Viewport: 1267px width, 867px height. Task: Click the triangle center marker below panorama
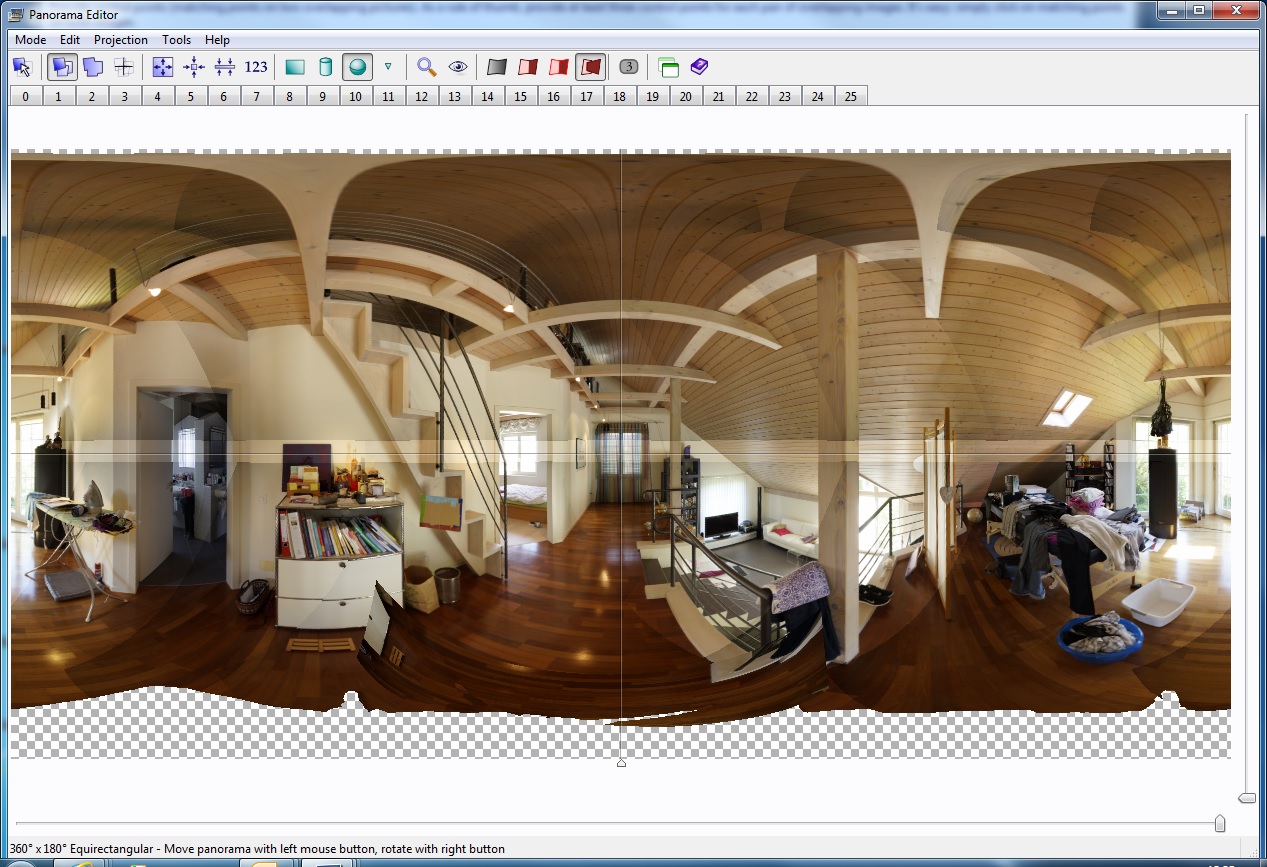pyautogui.click(x=621, y=763)
